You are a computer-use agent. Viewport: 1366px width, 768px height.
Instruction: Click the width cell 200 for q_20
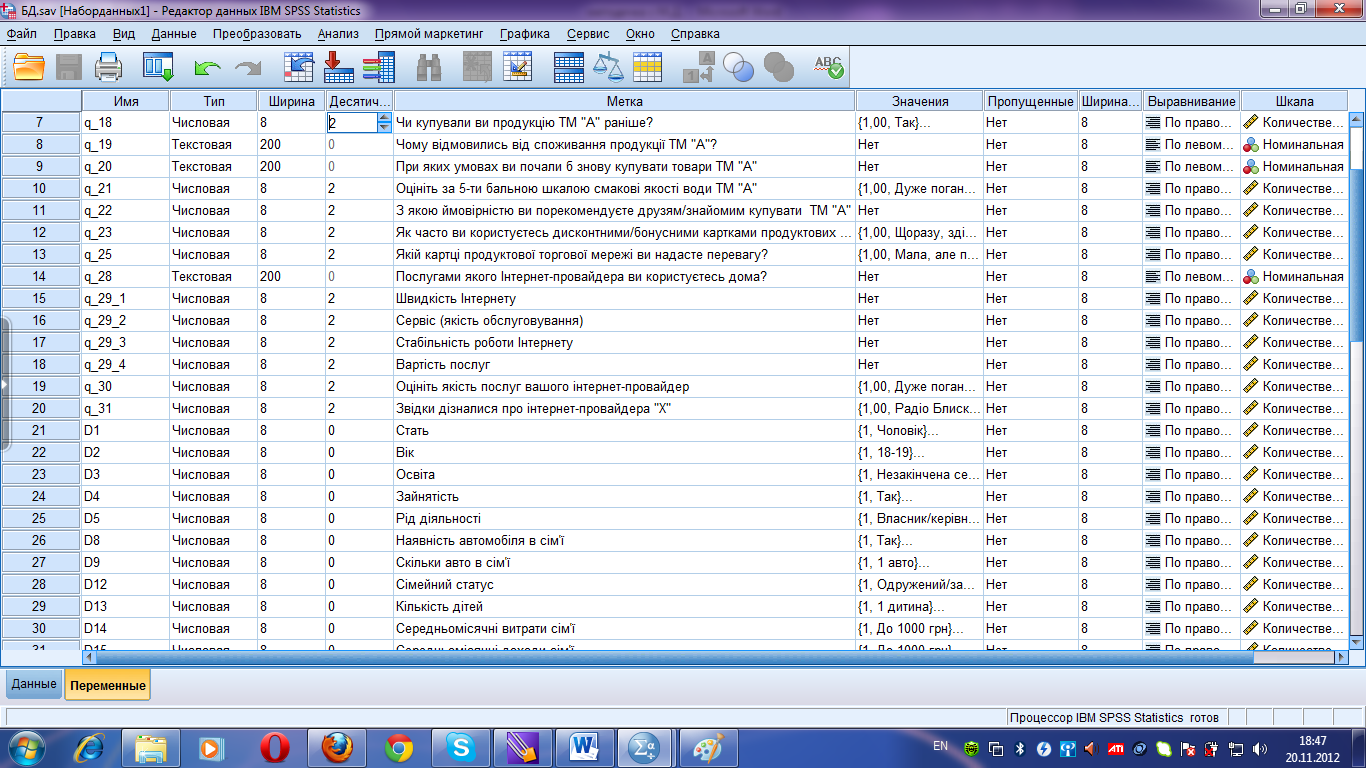291,166
